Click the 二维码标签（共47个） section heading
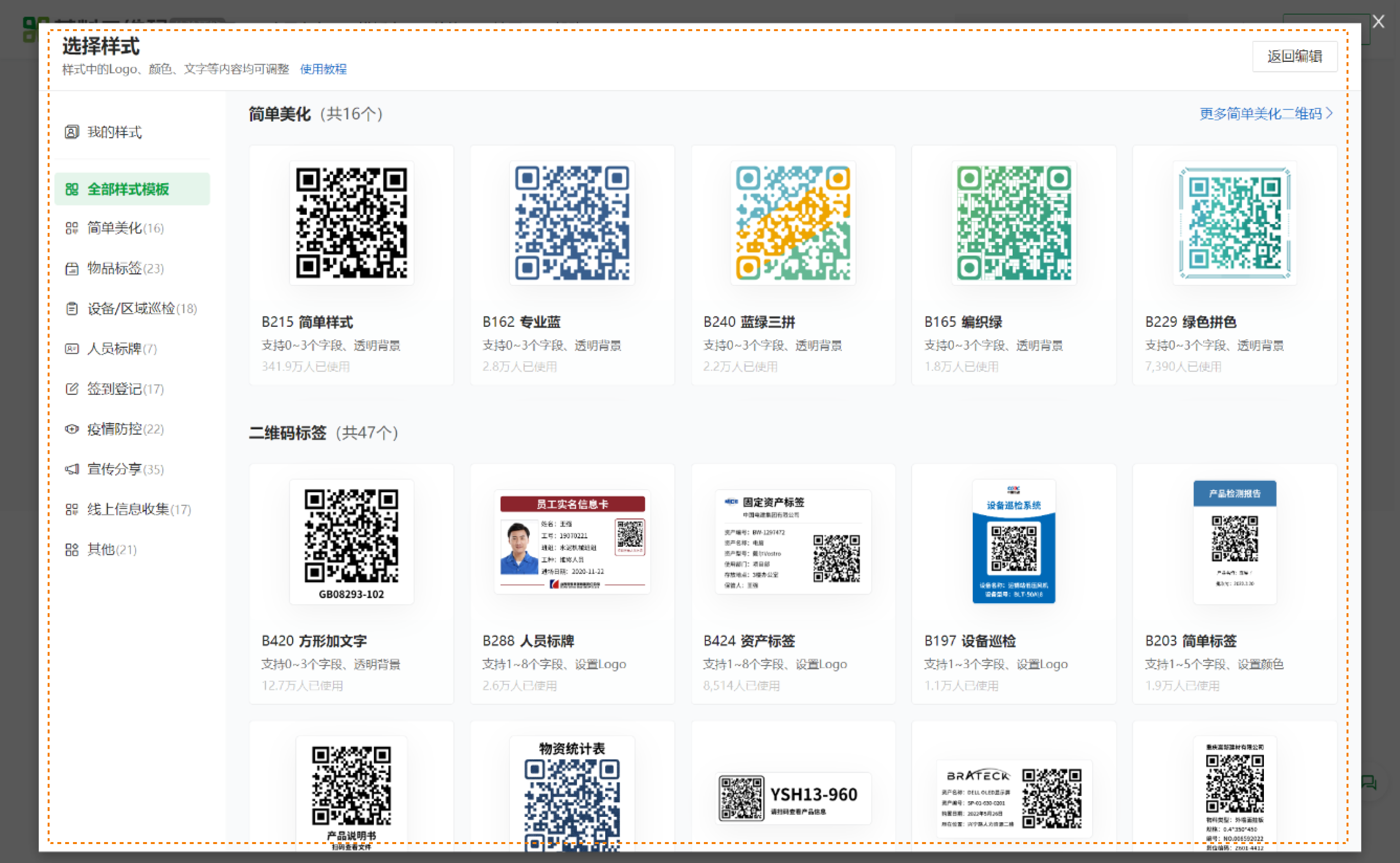 [323, 433]
